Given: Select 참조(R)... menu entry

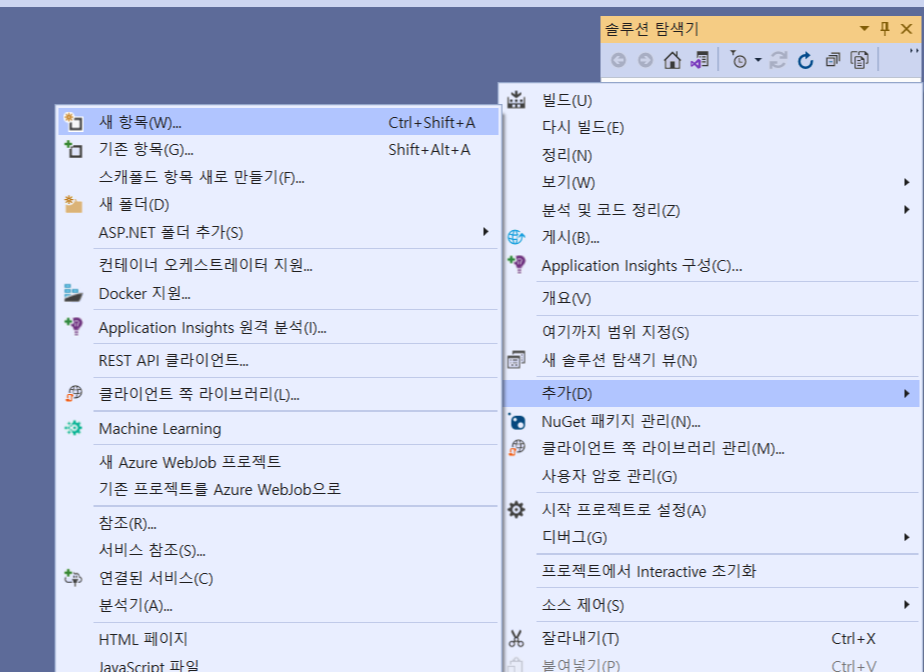Looking at the screenshot, I should click(278, 523).
